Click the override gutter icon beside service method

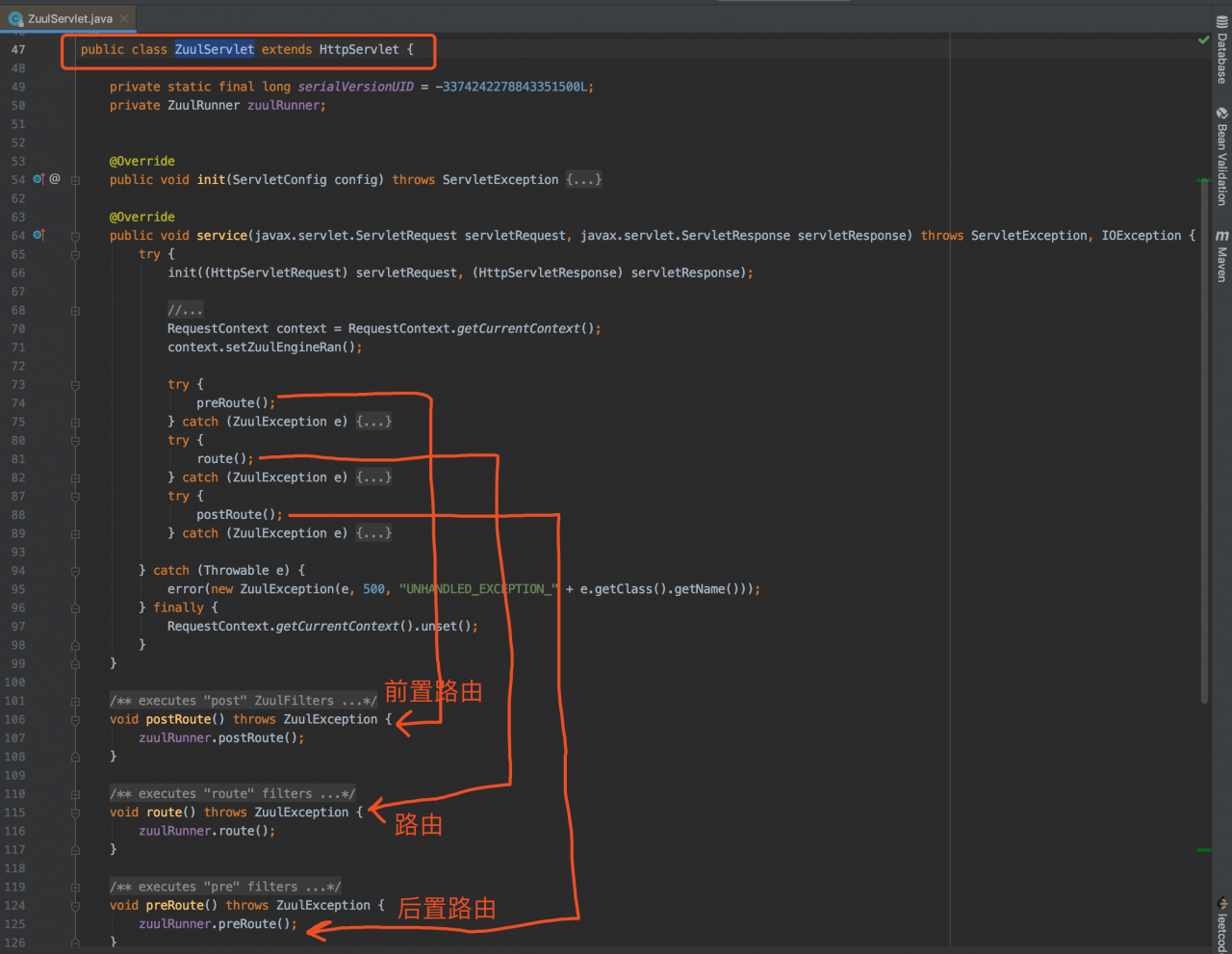pos(38,235)
